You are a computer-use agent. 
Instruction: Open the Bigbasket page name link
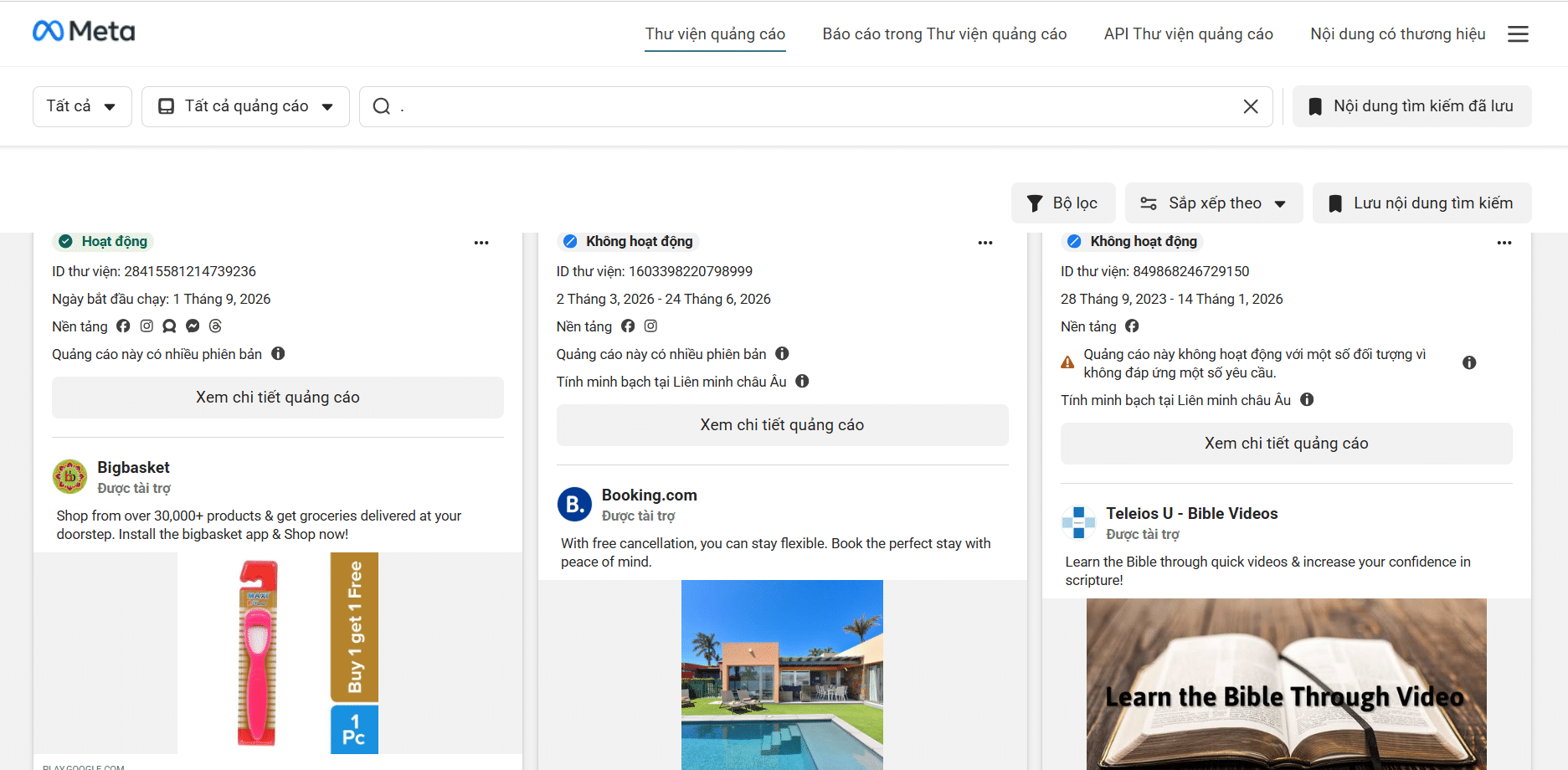pos(133,467)
